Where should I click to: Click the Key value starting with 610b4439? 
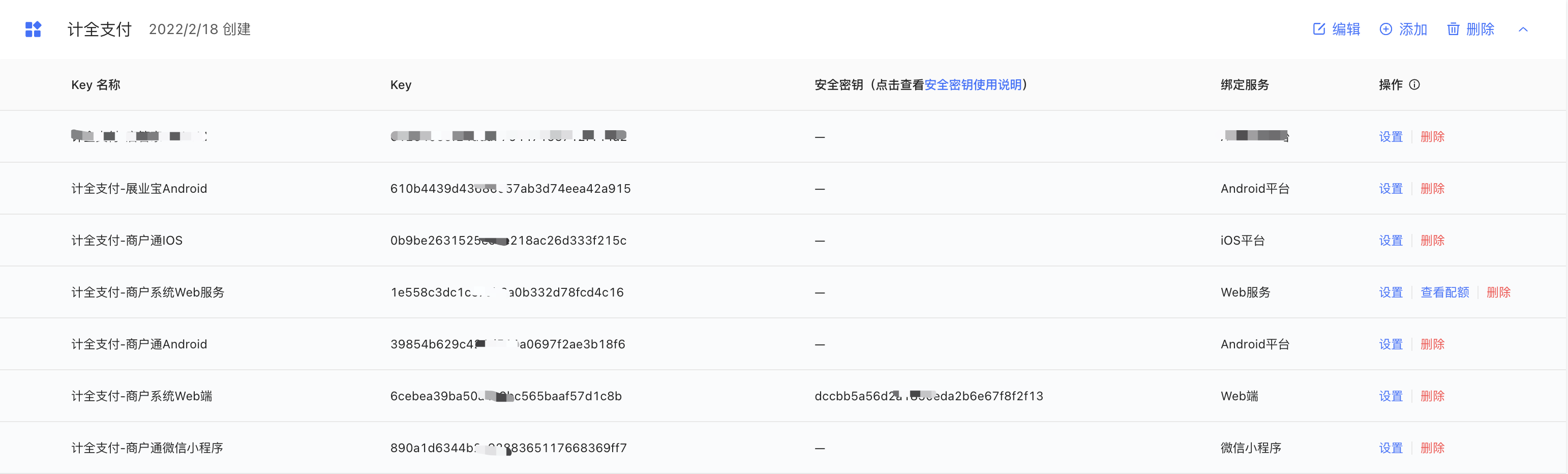point(510,189)
